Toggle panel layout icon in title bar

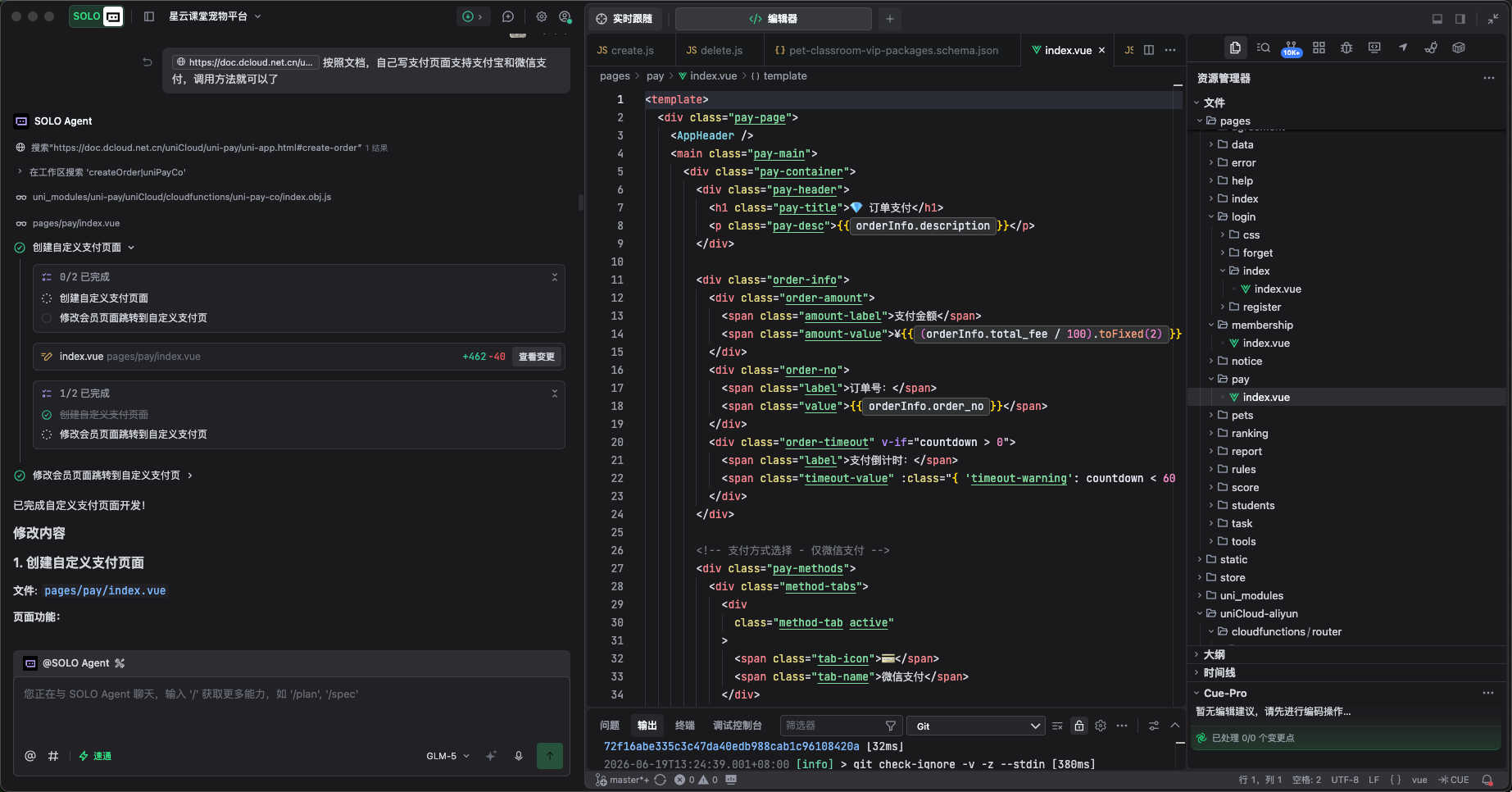tap(1437, 18)
